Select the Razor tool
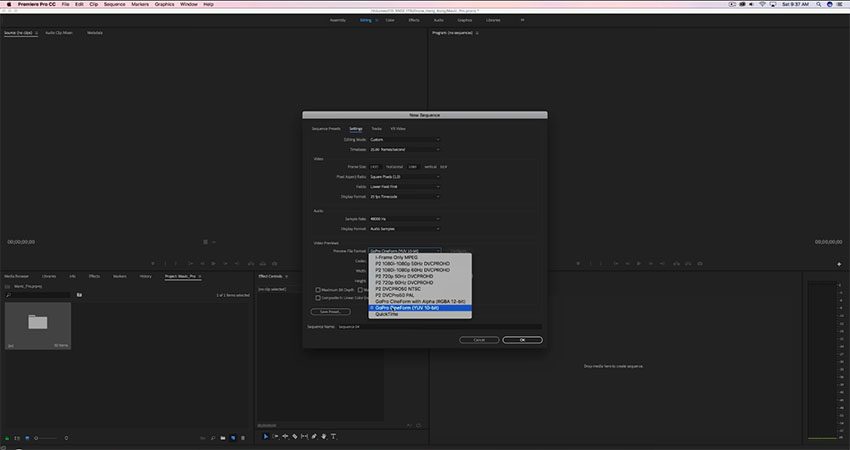Screen dimensions: 850x450 coord(295,436)
